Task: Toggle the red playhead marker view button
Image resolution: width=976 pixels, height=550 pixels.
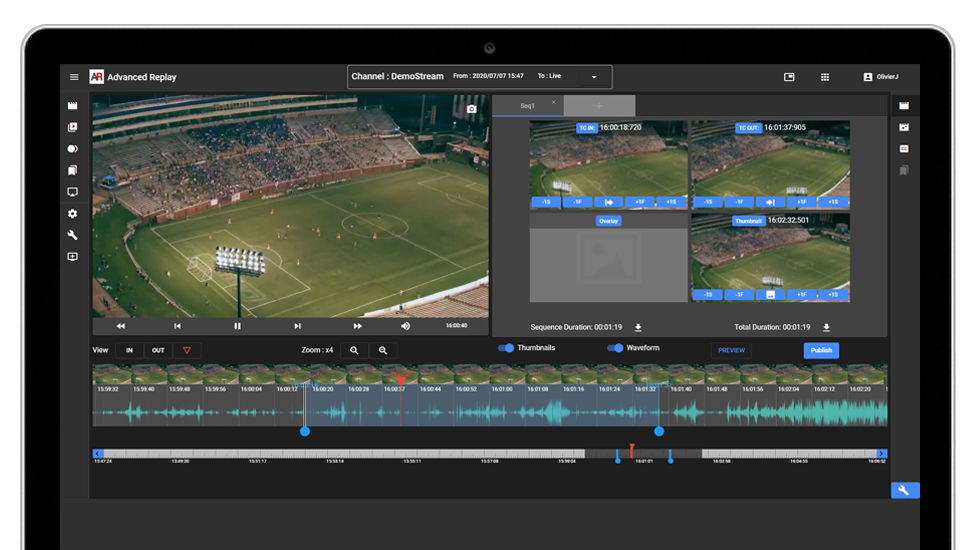Action: coord(186,351)
